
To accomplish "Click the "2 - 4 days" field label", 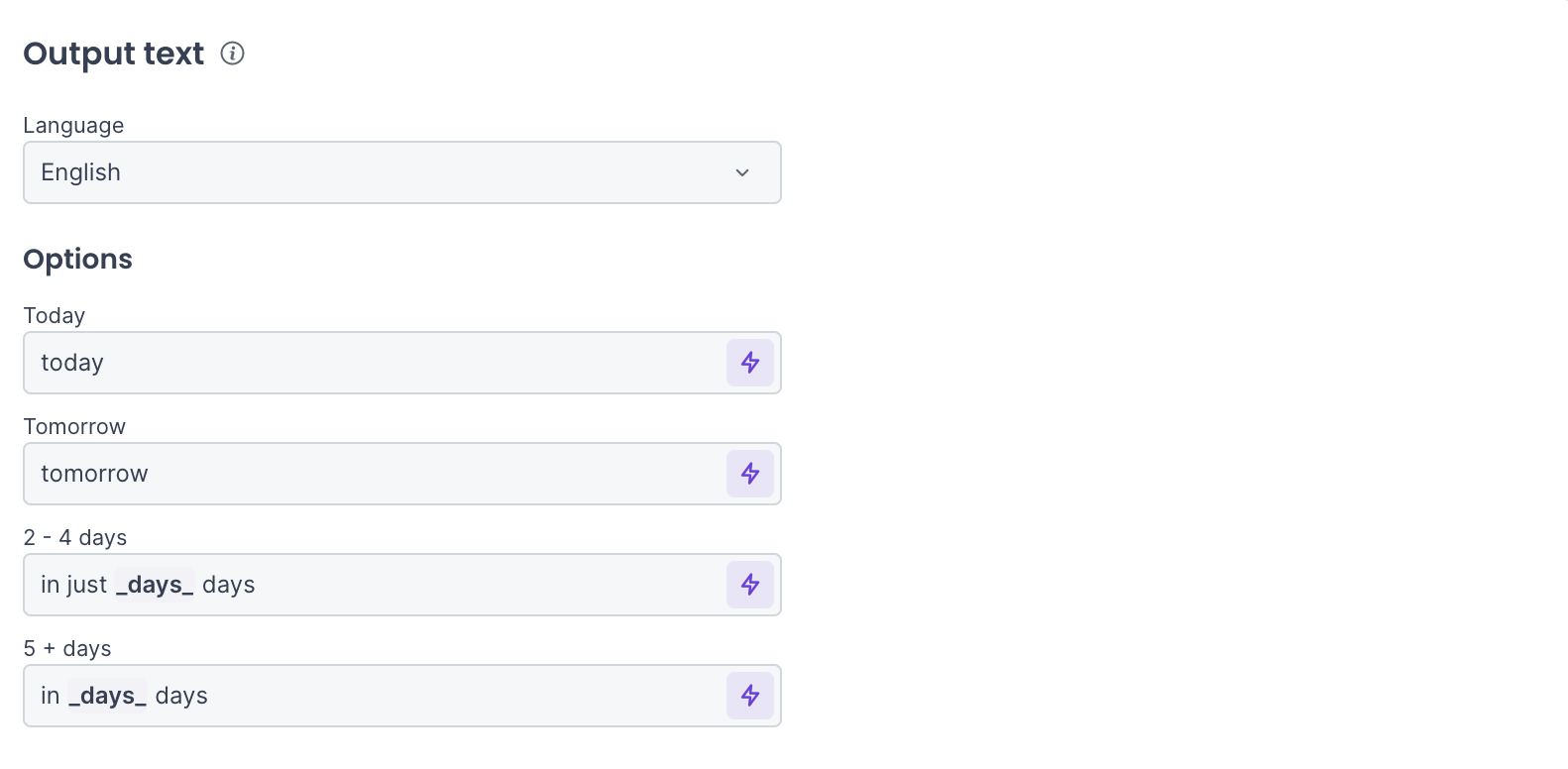I will 75,538.
